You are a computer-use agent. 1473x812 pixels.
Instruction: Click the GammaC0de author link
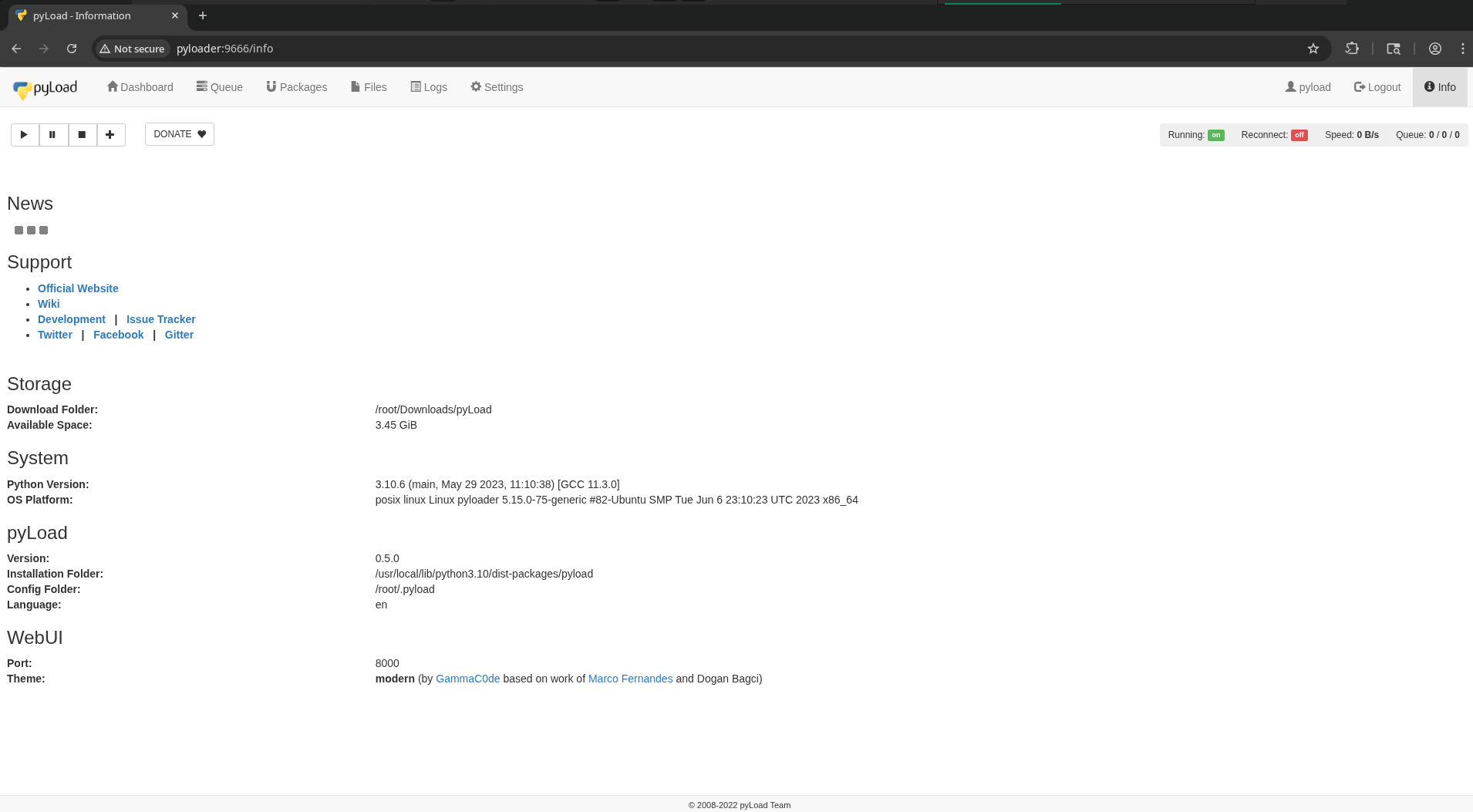pyautogui.click(x=467, y=679)
